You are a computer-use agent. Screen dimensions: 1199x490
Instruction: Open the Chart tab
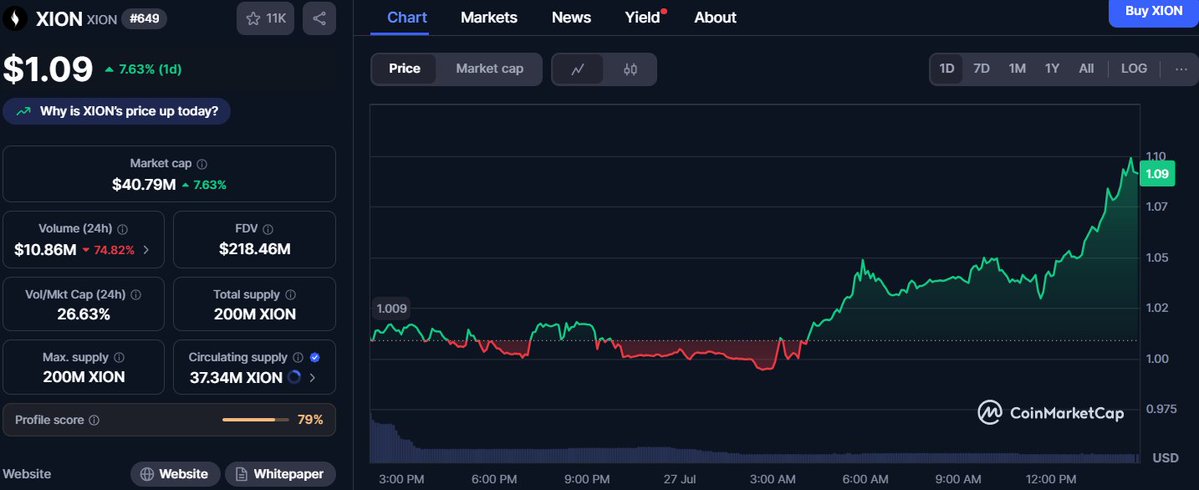407,17
